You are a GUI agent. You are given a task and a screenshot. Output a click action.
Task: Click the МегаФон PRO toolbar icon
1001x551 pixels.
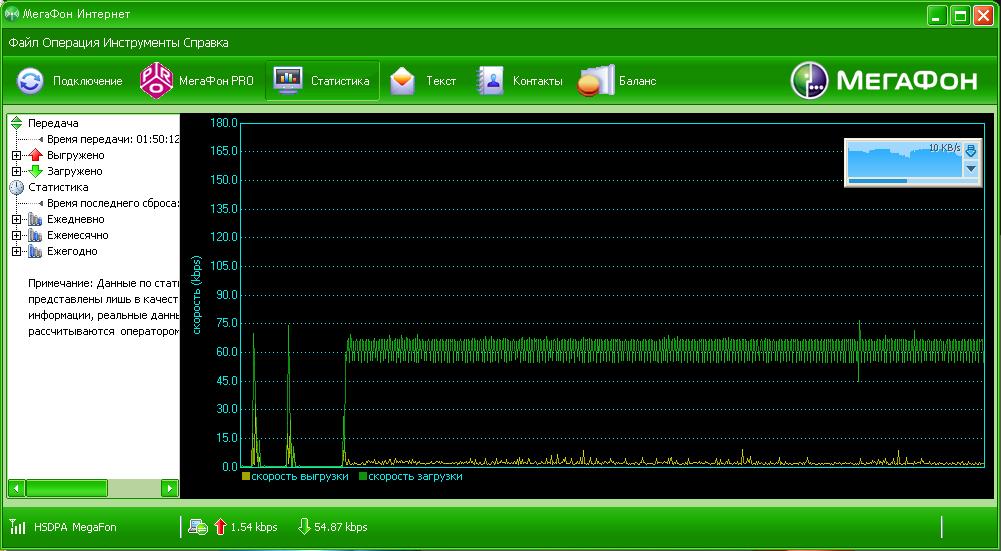[x=156, y=81]
